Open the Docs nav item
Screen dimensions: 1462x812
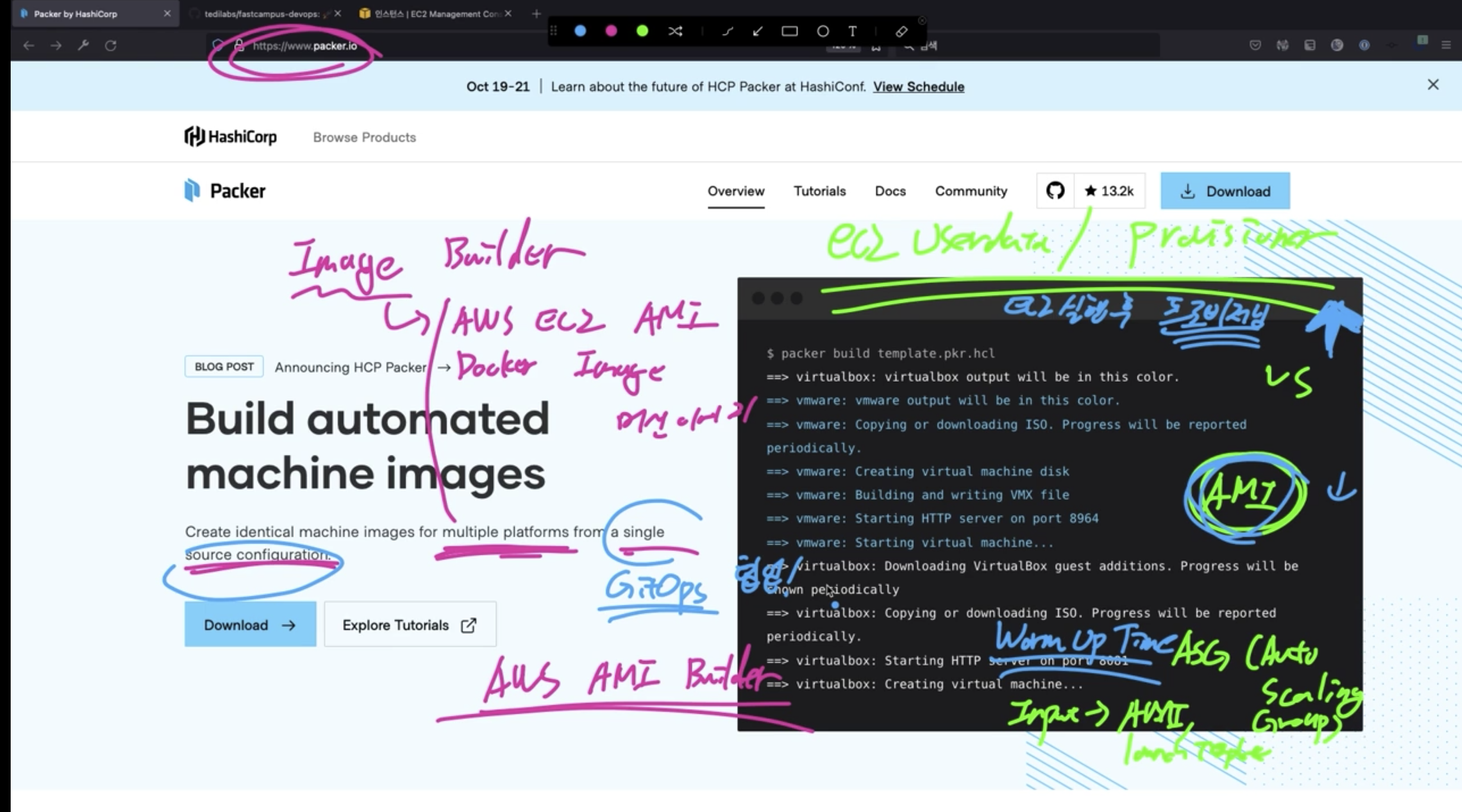click(890, 191)
